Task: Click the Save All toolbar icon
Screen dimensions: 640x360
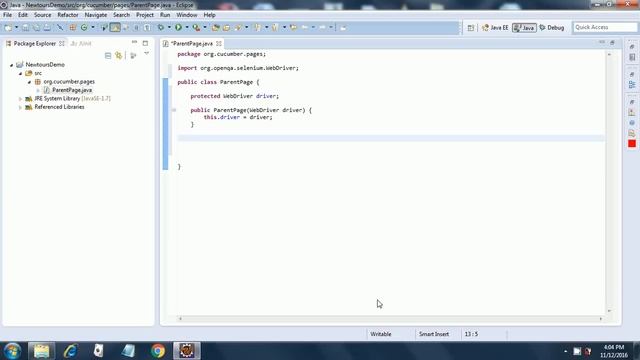Action: pos(36,27)
